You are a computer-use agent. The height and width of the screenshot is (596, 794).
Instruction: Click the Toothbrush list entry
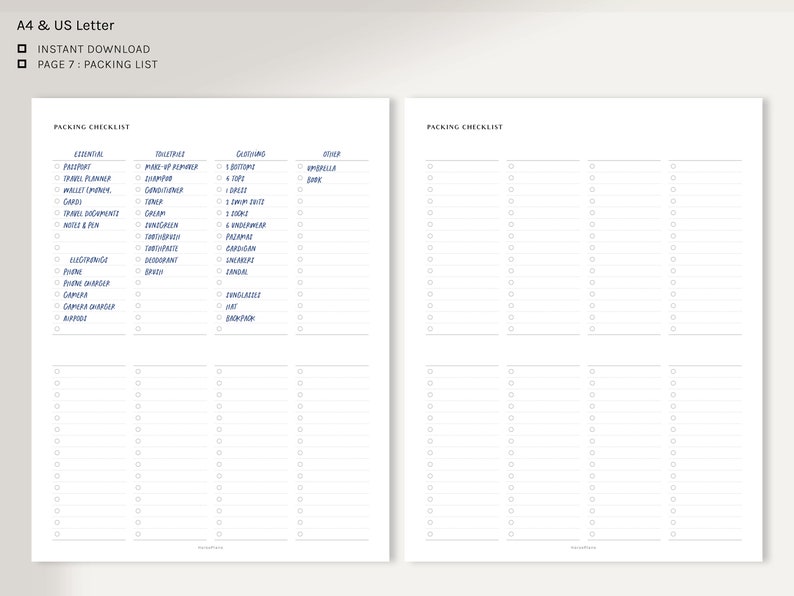pyautogui.click(x=162, y=236)
